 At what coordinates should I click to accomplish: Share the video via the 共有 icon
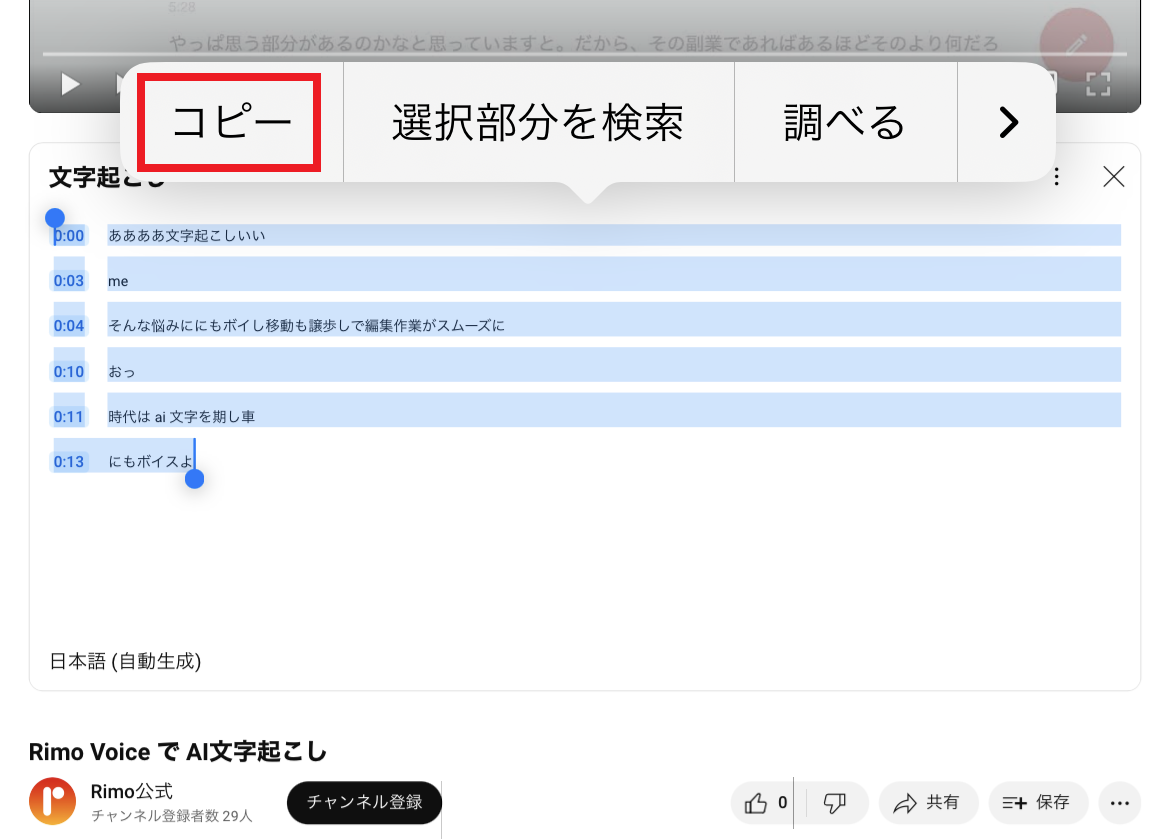pyautogui.click(x=928, y=802)
